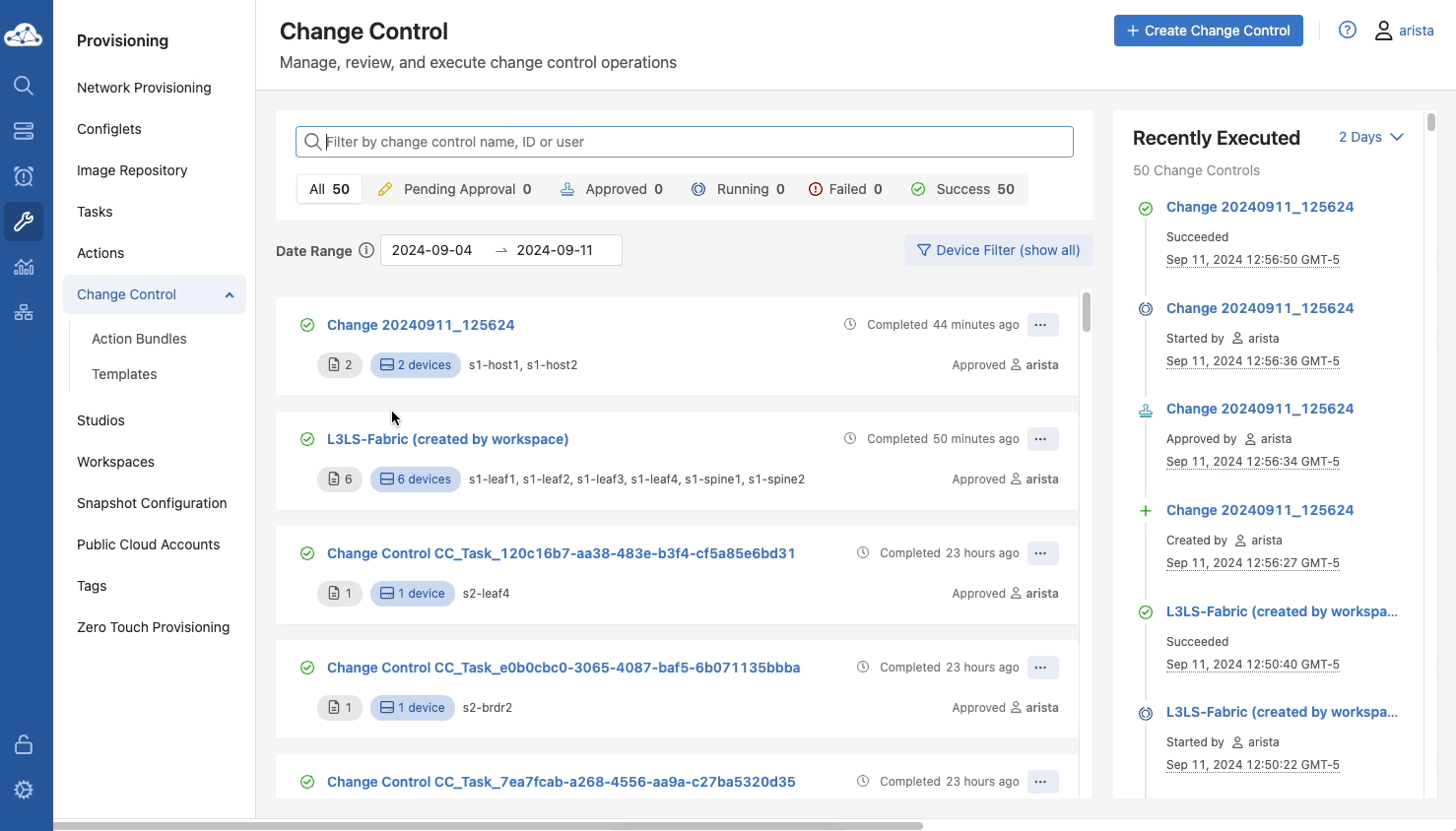Viewport: 1456px width, 831px height.
Task: Collapse the Change Control submenu
Action: coord(230,294)
